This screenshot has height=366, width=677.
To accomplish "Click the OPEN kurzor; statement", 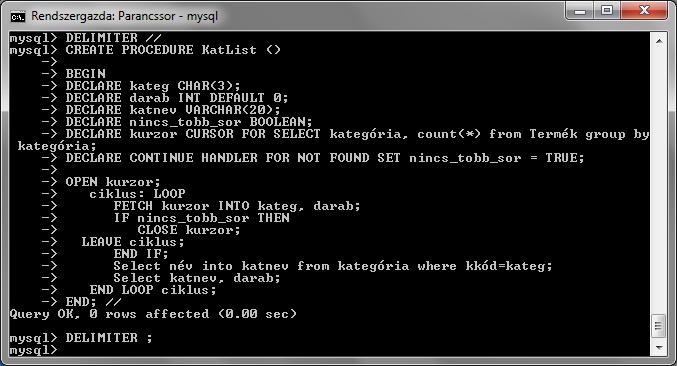I will pos(113,182).
